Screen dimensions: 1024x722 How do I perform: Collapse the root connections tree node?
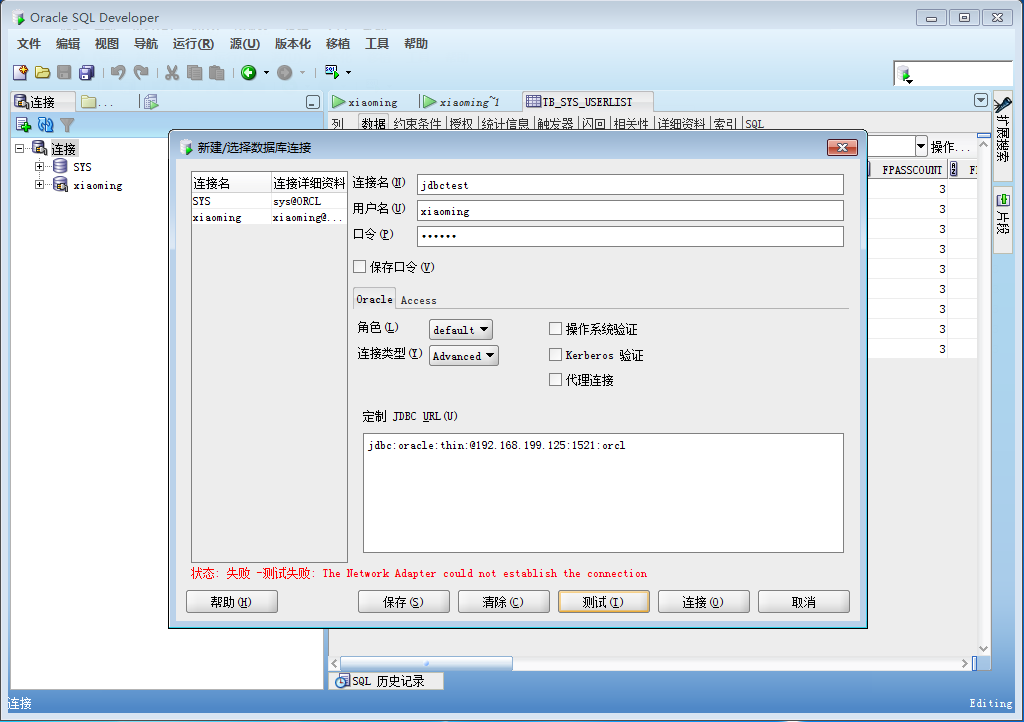(x=20, y=148)
